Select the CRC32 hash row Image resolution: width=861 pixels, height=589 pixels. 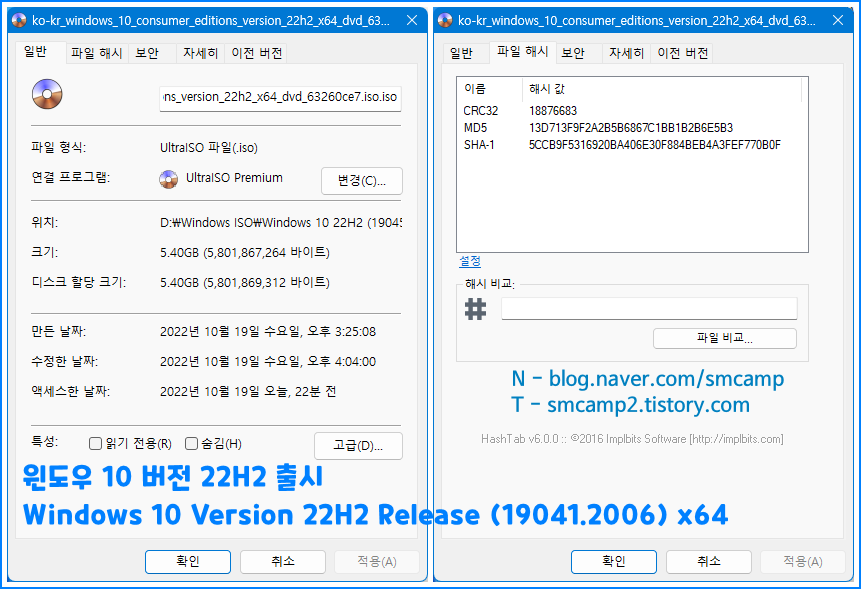point(631,111)
